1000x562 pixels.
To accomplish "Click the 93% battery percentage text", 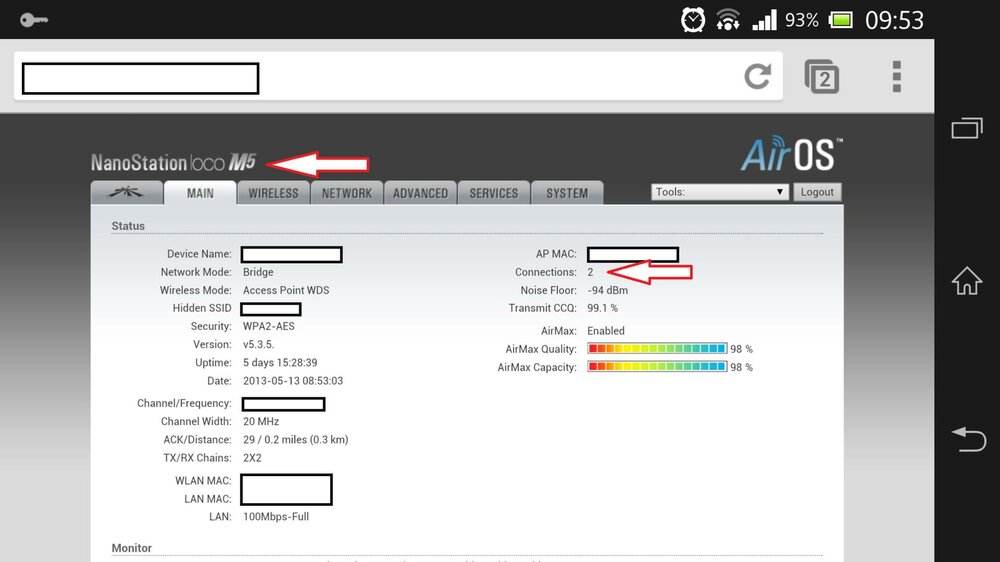I will point(802,20).
